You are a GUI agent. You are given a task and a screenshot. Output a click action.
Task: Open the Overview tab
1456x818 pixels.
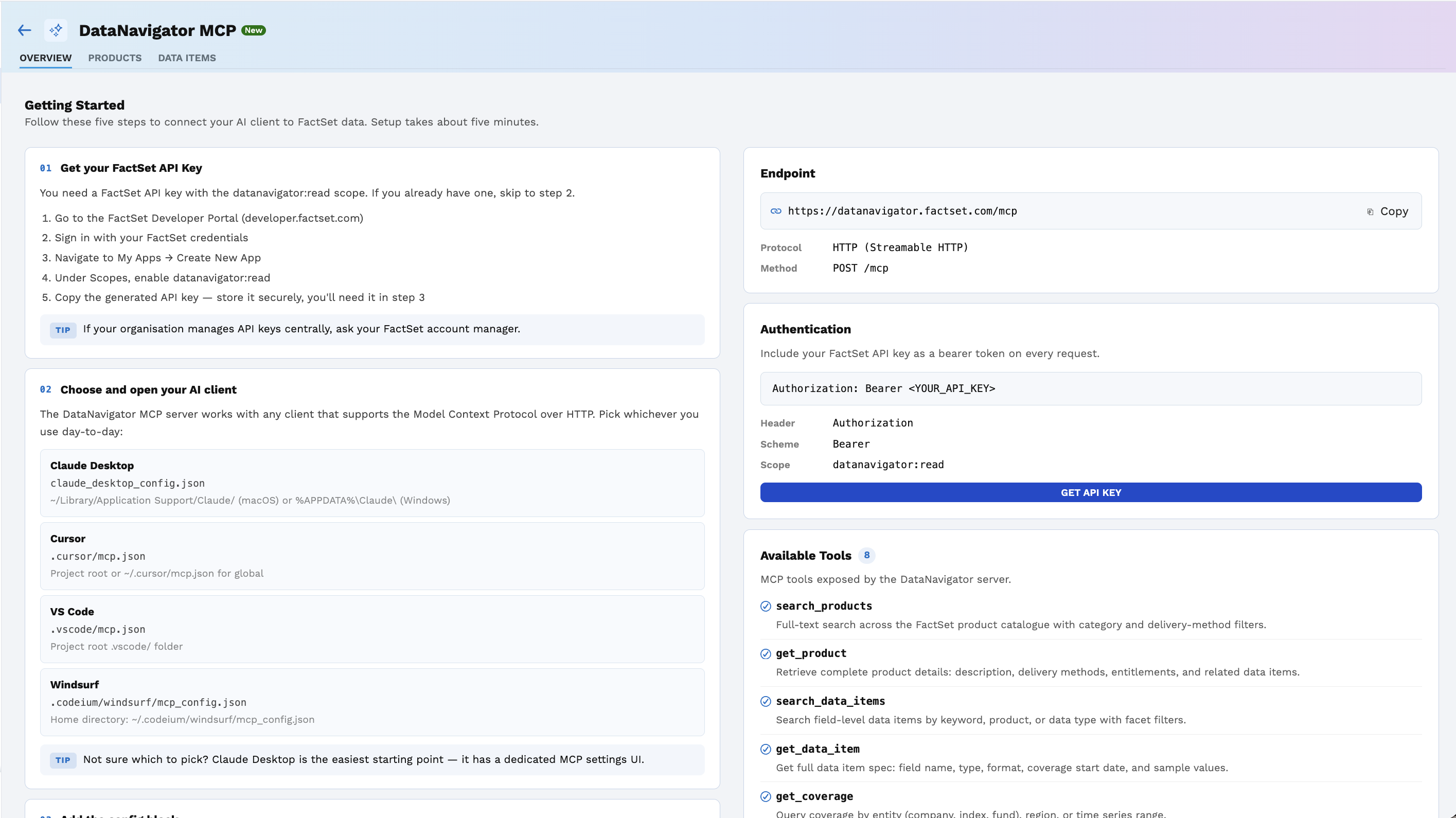click(46, 58)
